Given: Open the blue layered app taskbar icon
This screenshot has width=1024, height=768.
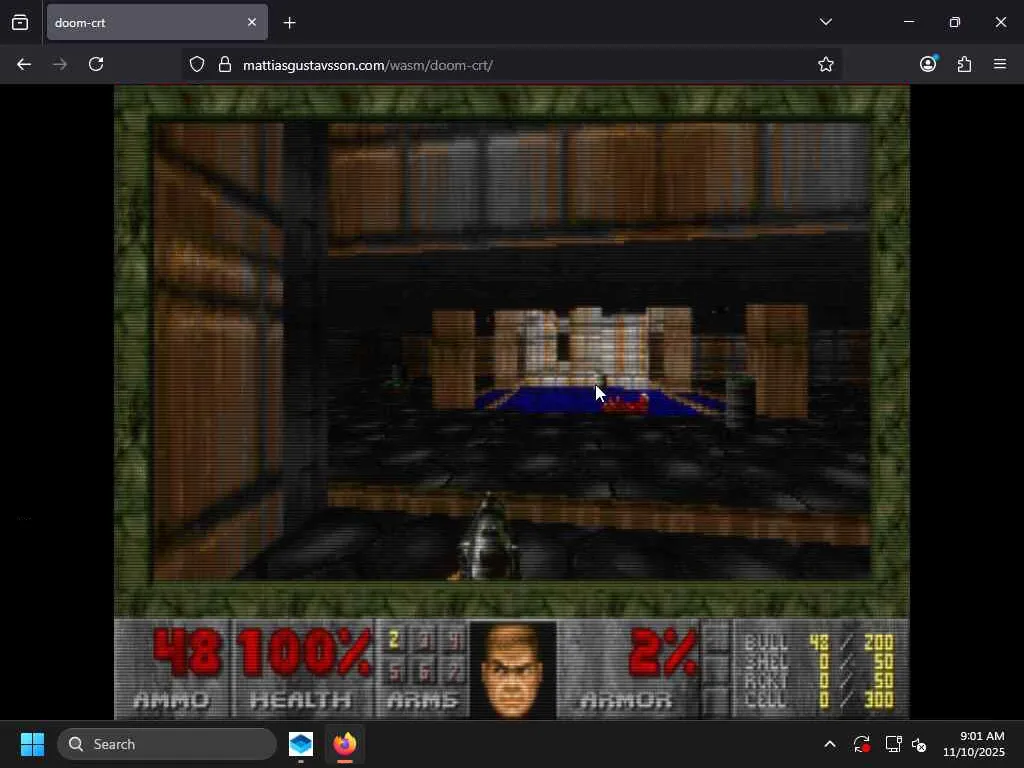Looking at the screenshot, I should tap(301, 744).
